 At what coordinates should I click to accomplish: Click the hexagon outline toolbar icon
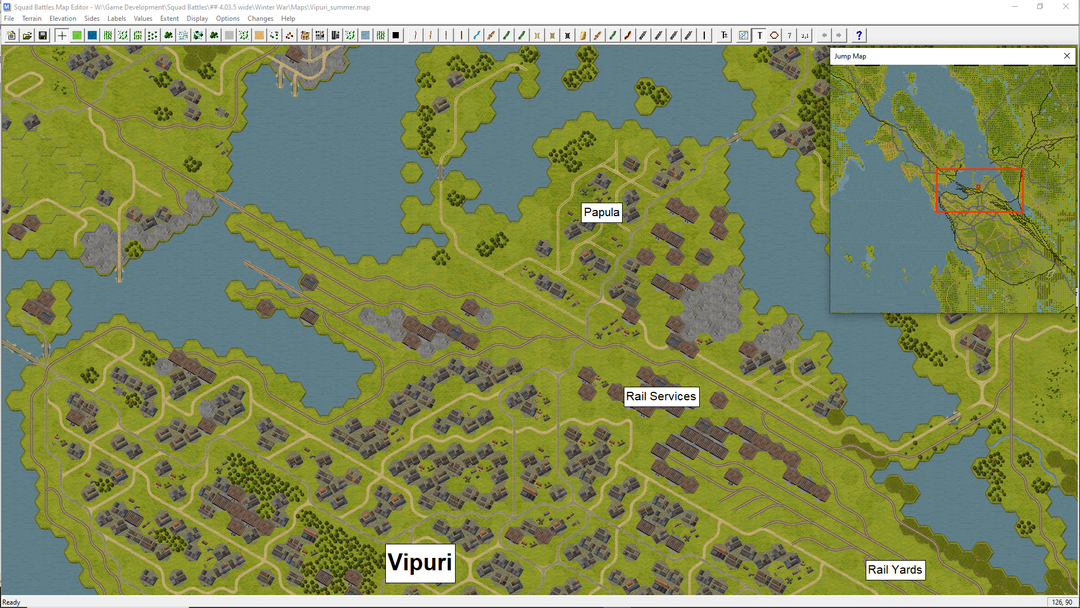tap(774, 35)
